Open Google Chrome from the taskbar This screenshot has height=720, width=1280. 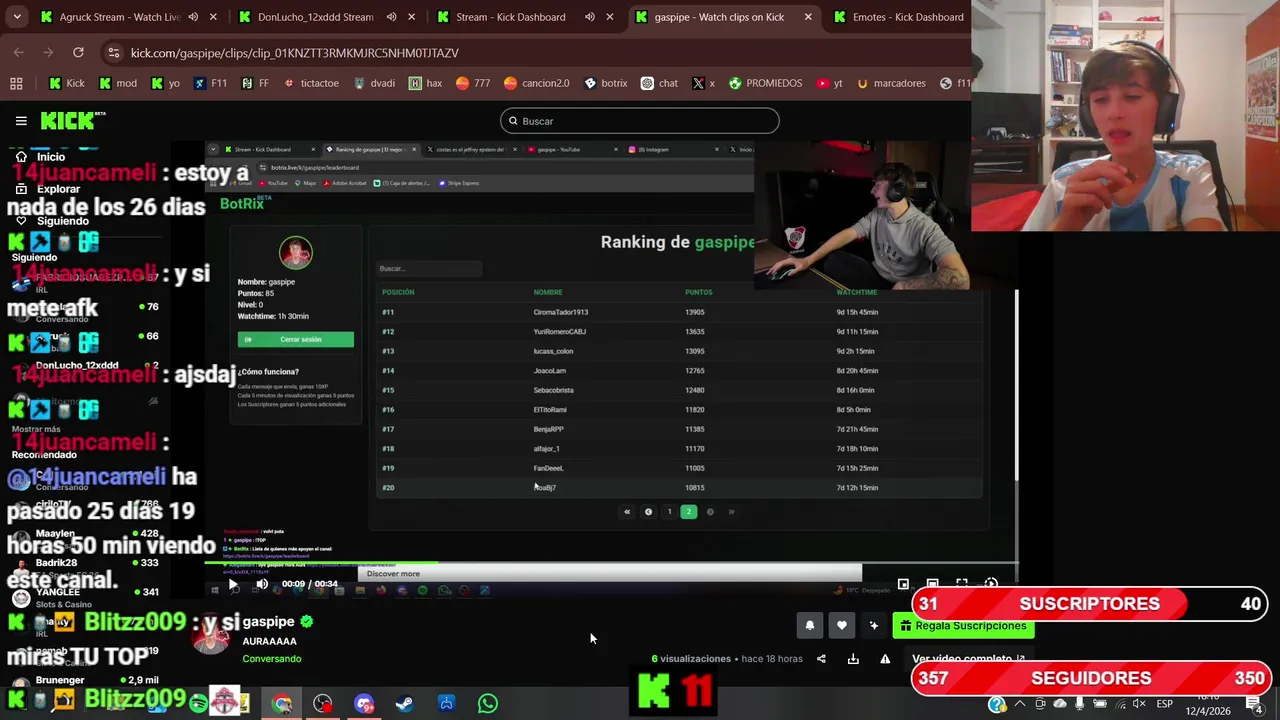coord(282,703)
